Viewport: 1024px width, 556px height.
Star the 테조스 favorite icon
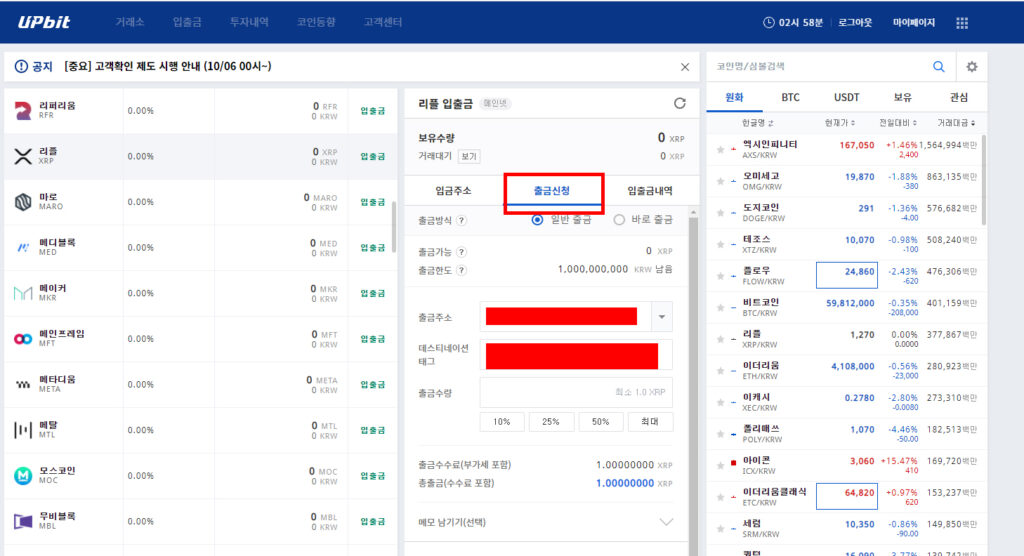point(720,244)
